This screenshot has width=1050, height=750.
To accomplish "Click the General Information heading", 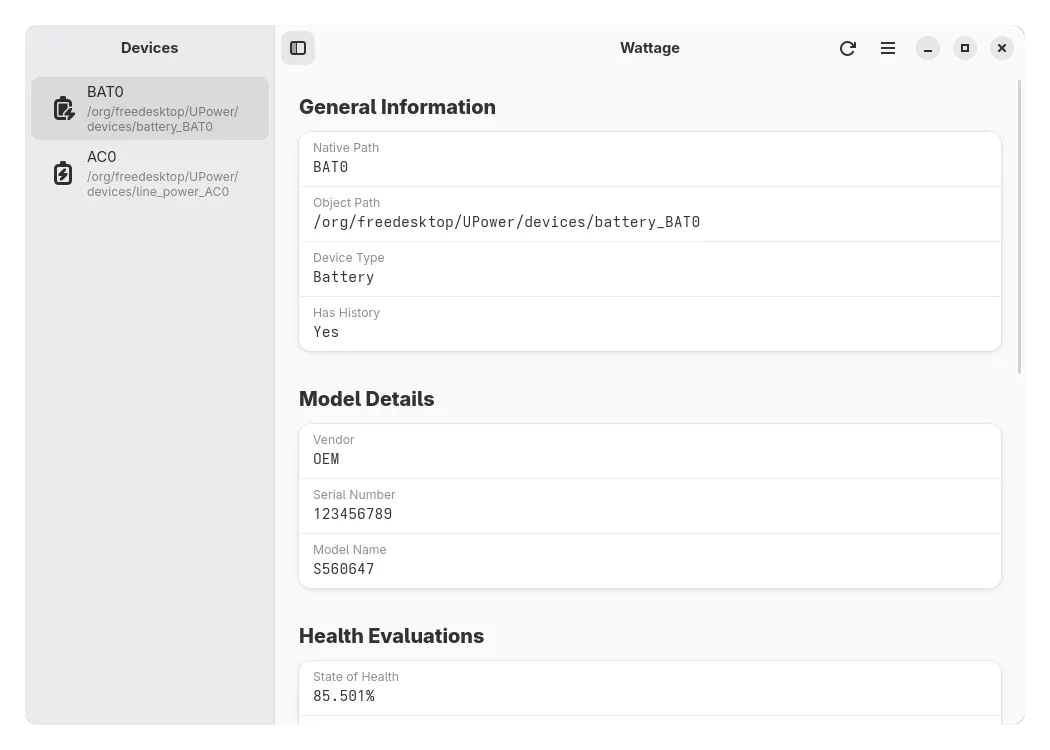I will 397,107.
